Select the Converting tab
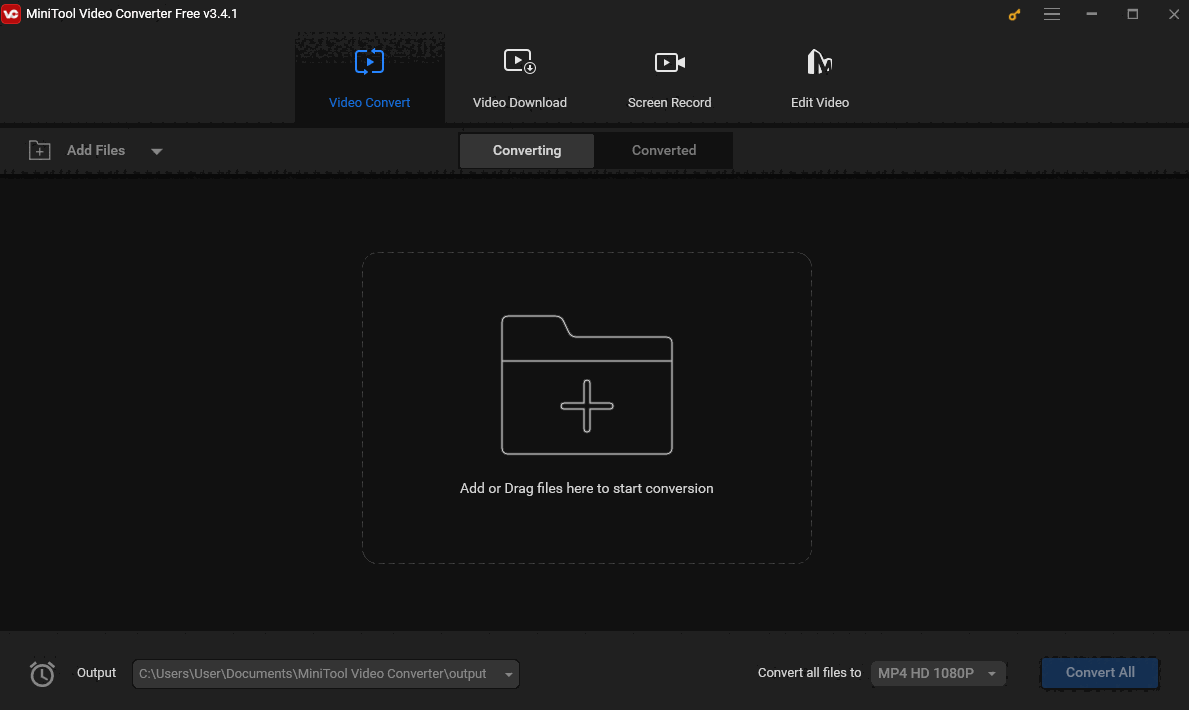 (x=526, y=150)
